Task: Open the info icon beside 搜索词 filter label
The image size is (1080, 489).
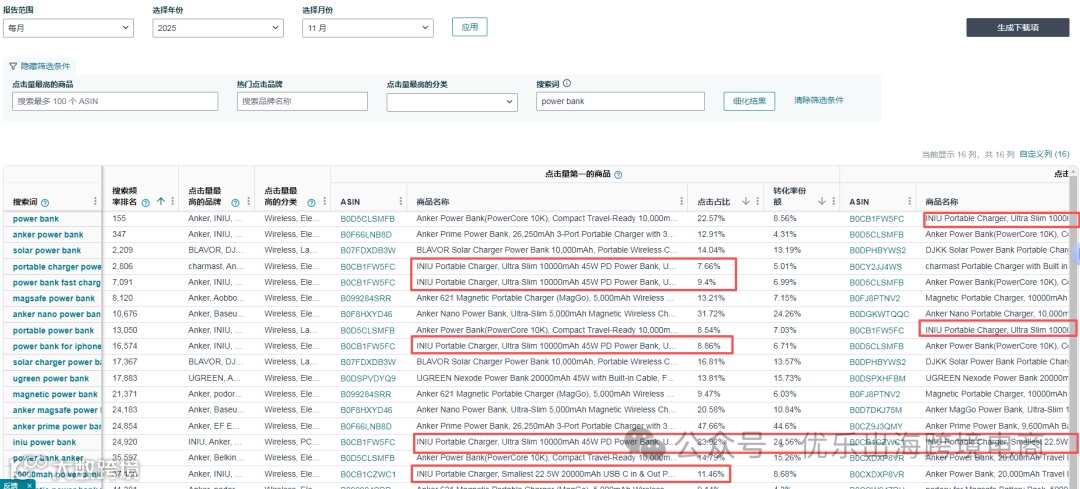Action: [x=567, y=83]
